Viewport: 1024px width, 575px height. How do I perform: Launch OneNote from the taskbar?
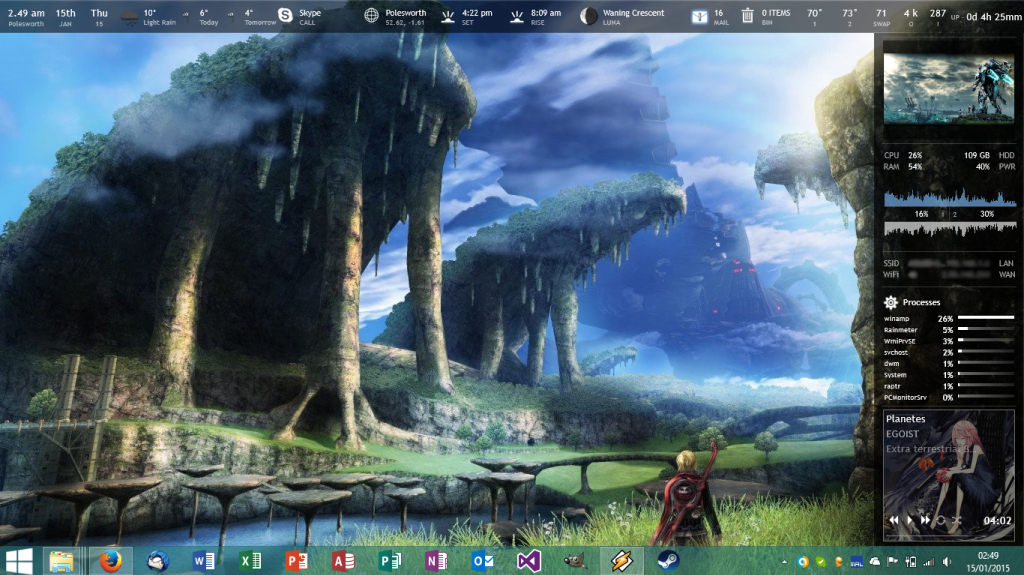[436, 561]
